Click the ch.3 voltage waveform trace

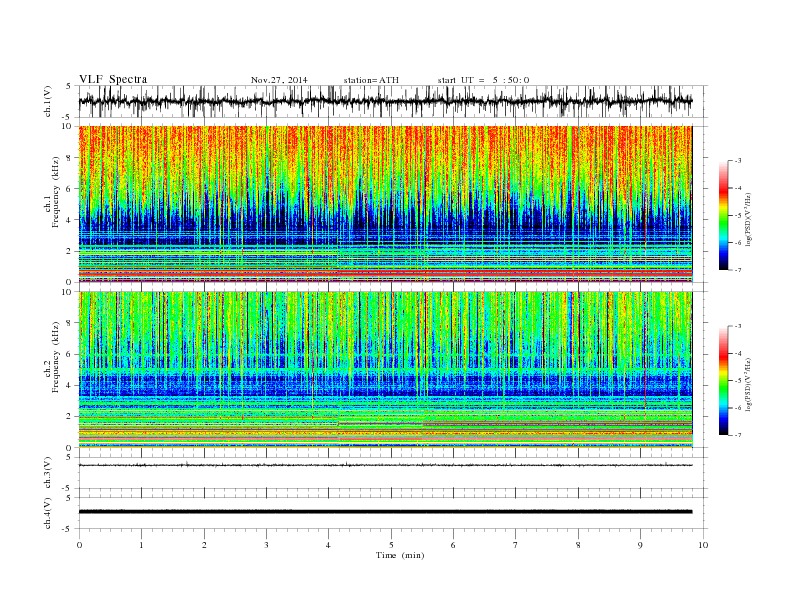pyautogui.click(x=385, y=465)
